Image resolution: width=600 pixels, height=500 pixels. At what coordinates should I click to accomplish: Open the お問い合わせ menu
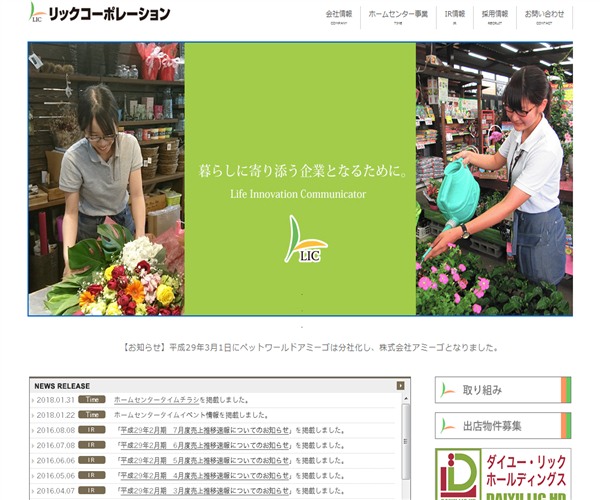[x=544, y=17]
